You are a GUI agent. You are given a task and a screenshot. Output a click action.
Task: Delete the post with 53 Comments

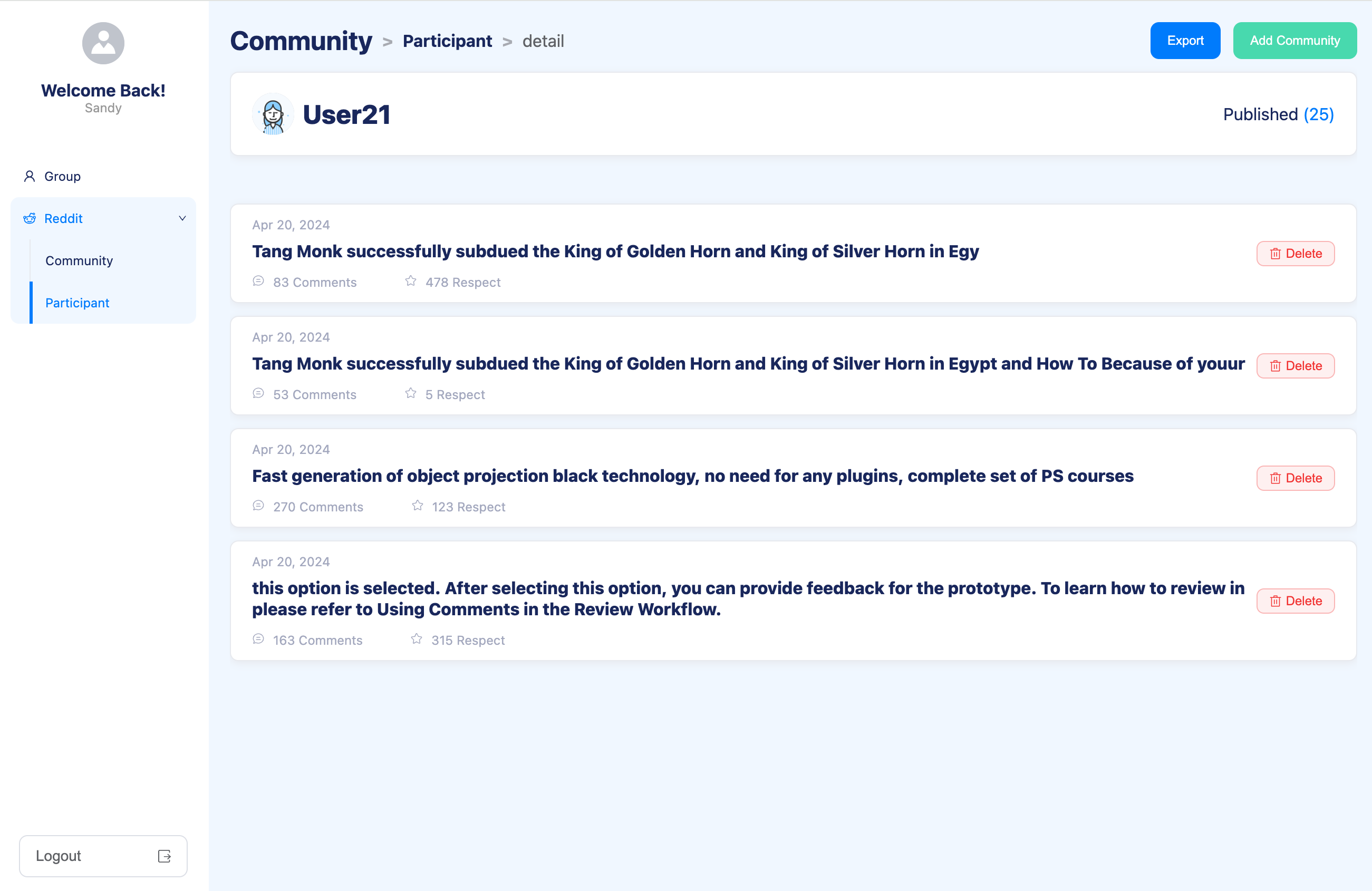click(1295, 365)
